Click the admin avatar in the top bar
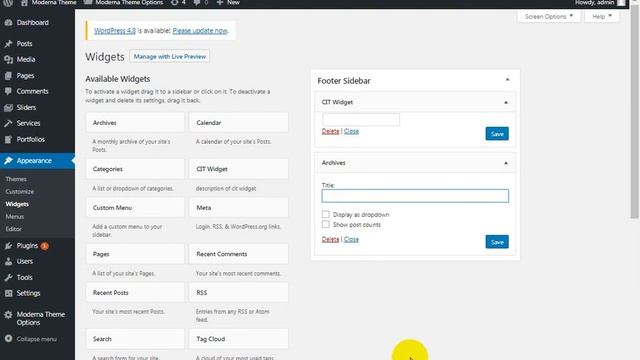 coord(621,3)
